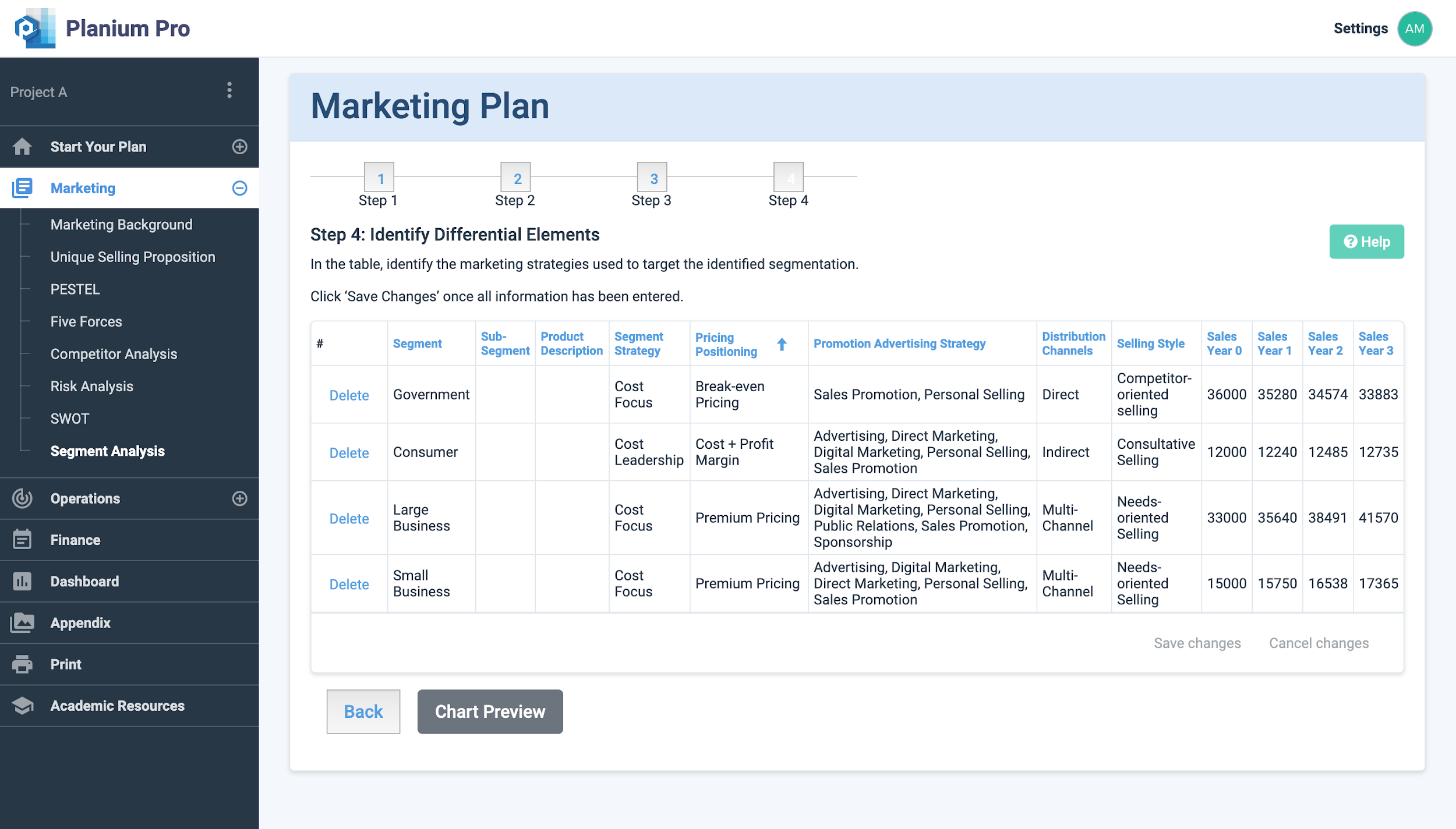Open Competitor Analysis

114,354
